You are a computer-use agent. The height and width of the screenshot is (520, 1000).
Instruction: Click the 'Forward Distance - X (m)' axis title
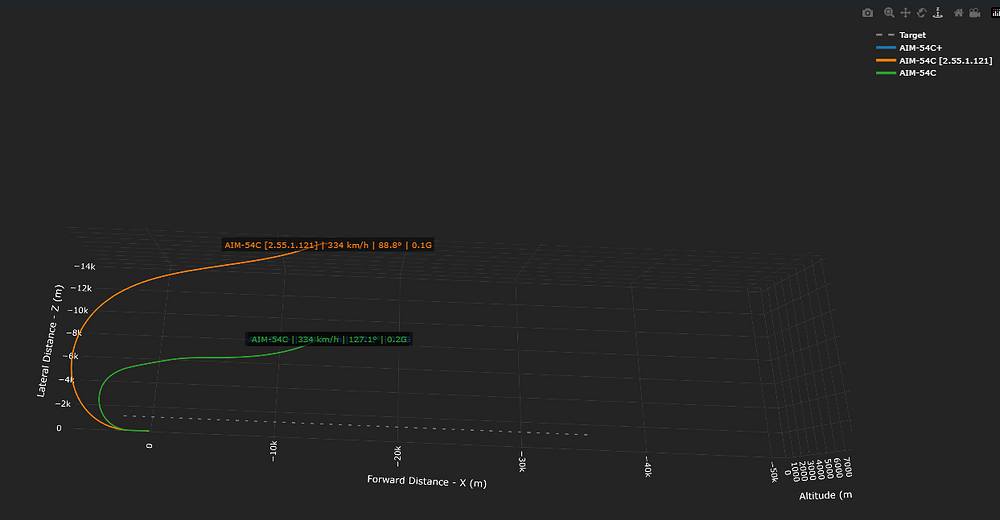tap(427, 481)
